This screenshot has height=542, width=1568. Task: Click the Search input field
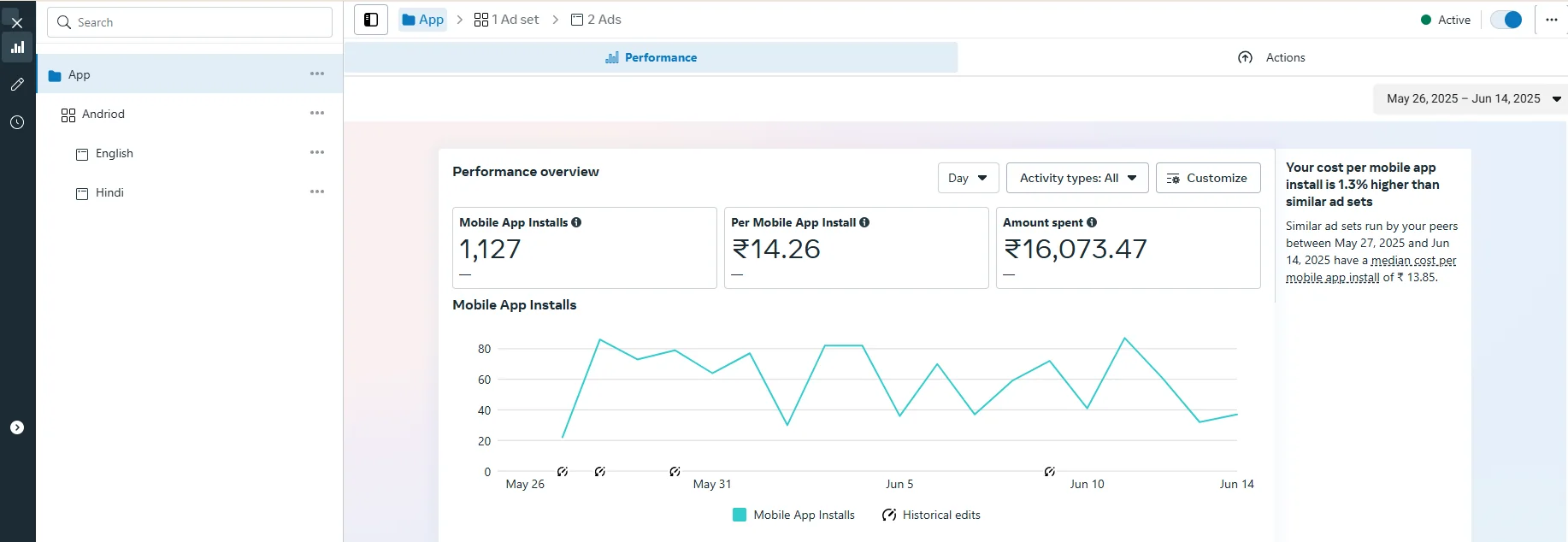190,22
